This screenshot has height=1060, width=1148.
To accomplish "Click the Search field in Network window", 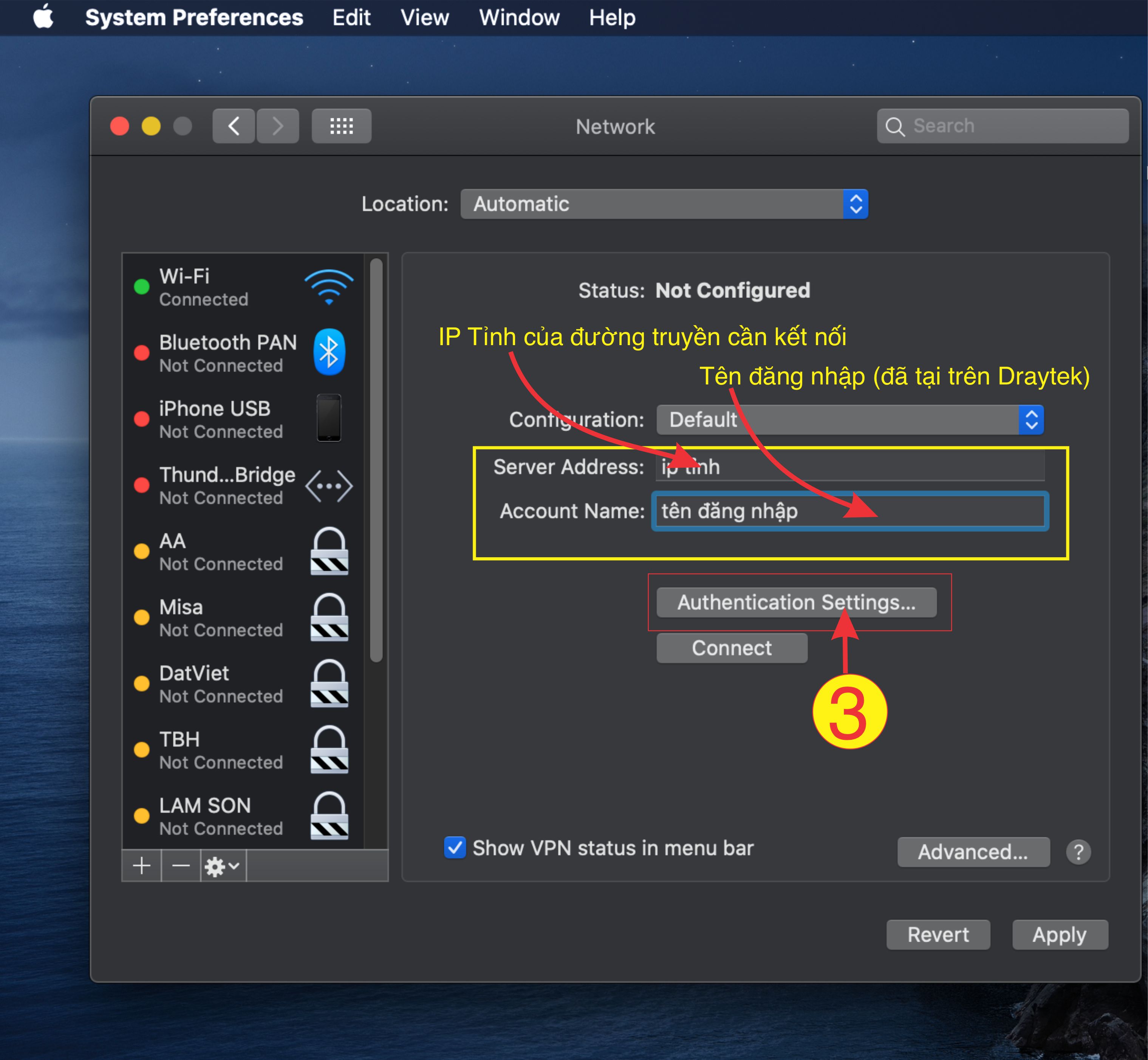I will [x=1003, y=126].
